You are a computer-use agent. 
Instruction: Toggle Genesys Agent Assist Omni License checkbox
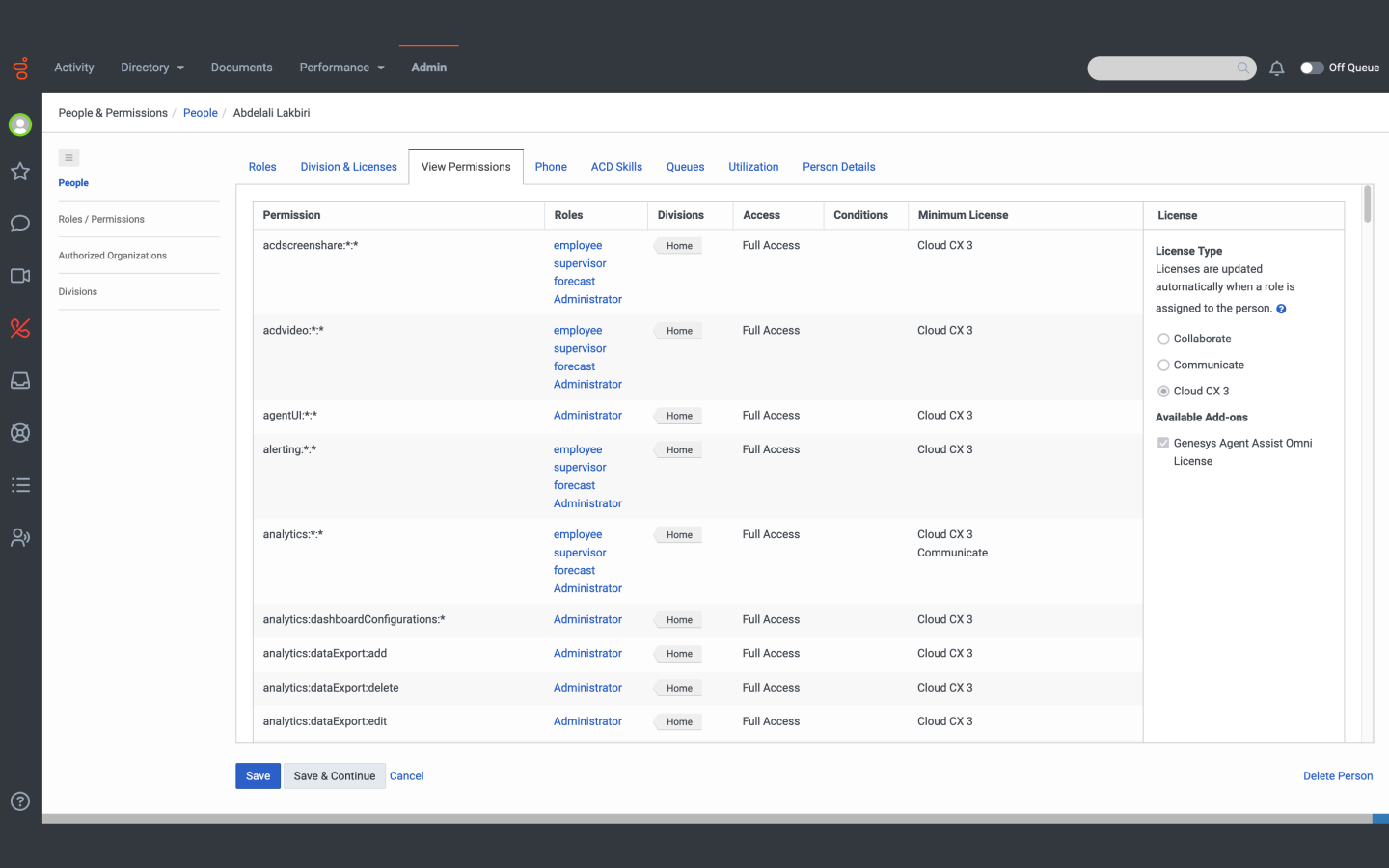[x=1163, y=443]
